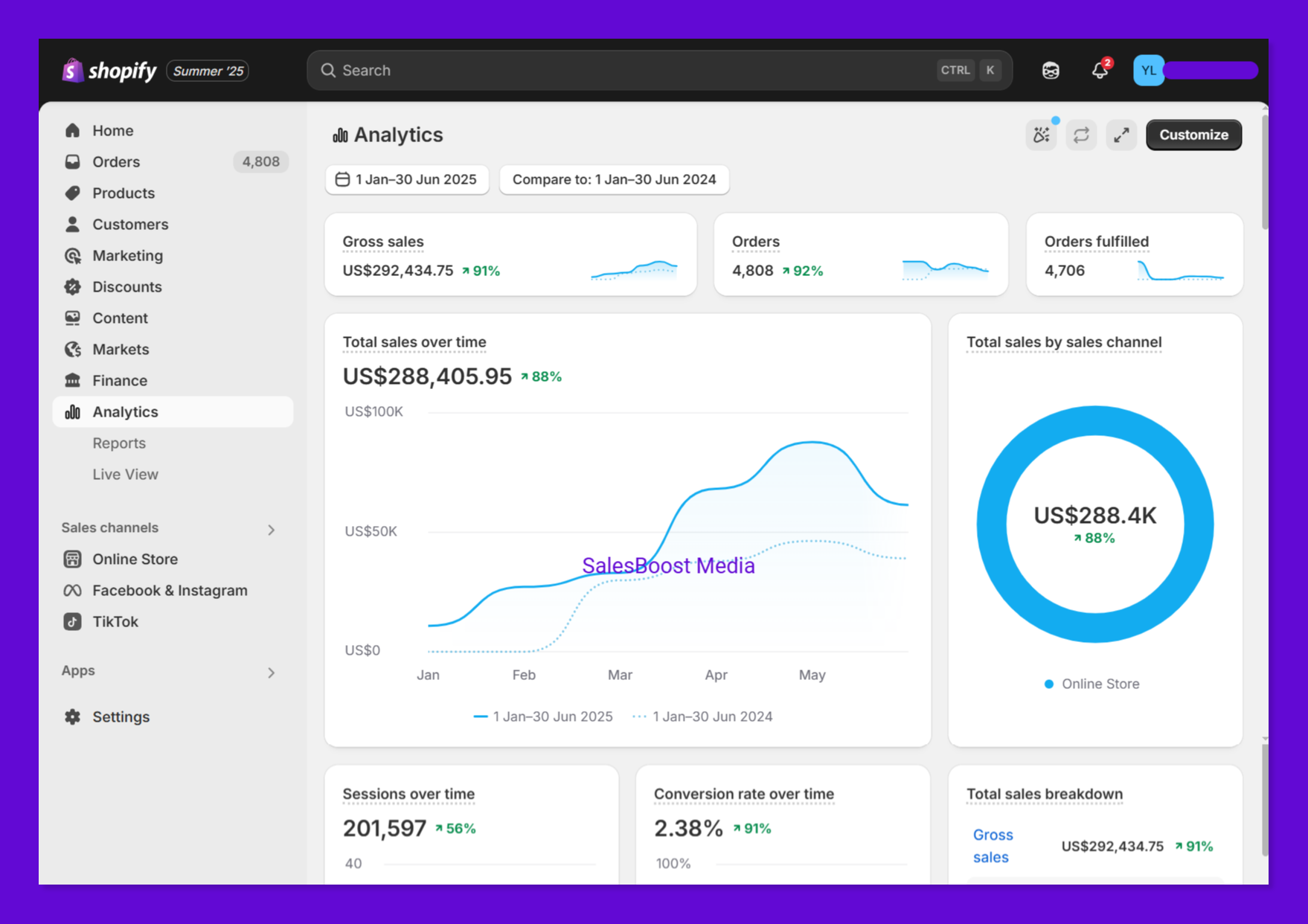Click the auto-refresh arrows icon
Image resolution: width=1308 pixels, height=924 pixels.
(x=1081, y=135)
